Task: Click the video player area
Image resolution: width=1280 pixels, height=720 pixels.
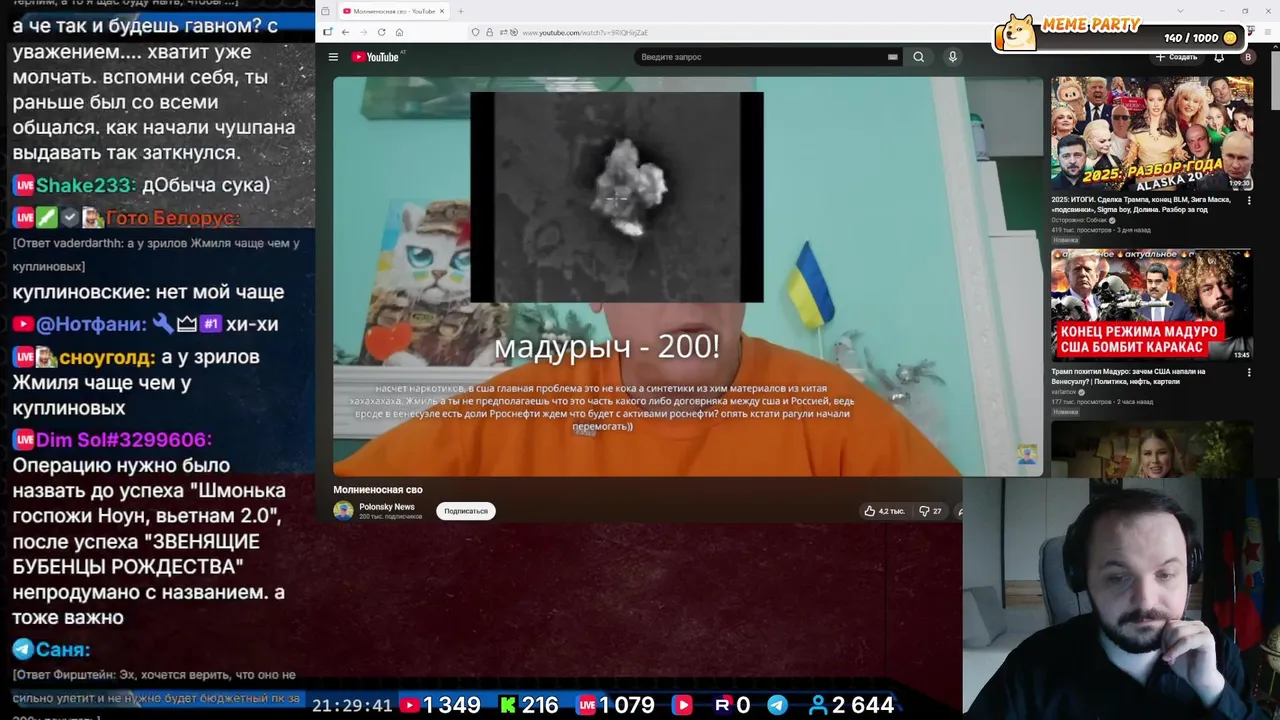Action: point(688,276)
